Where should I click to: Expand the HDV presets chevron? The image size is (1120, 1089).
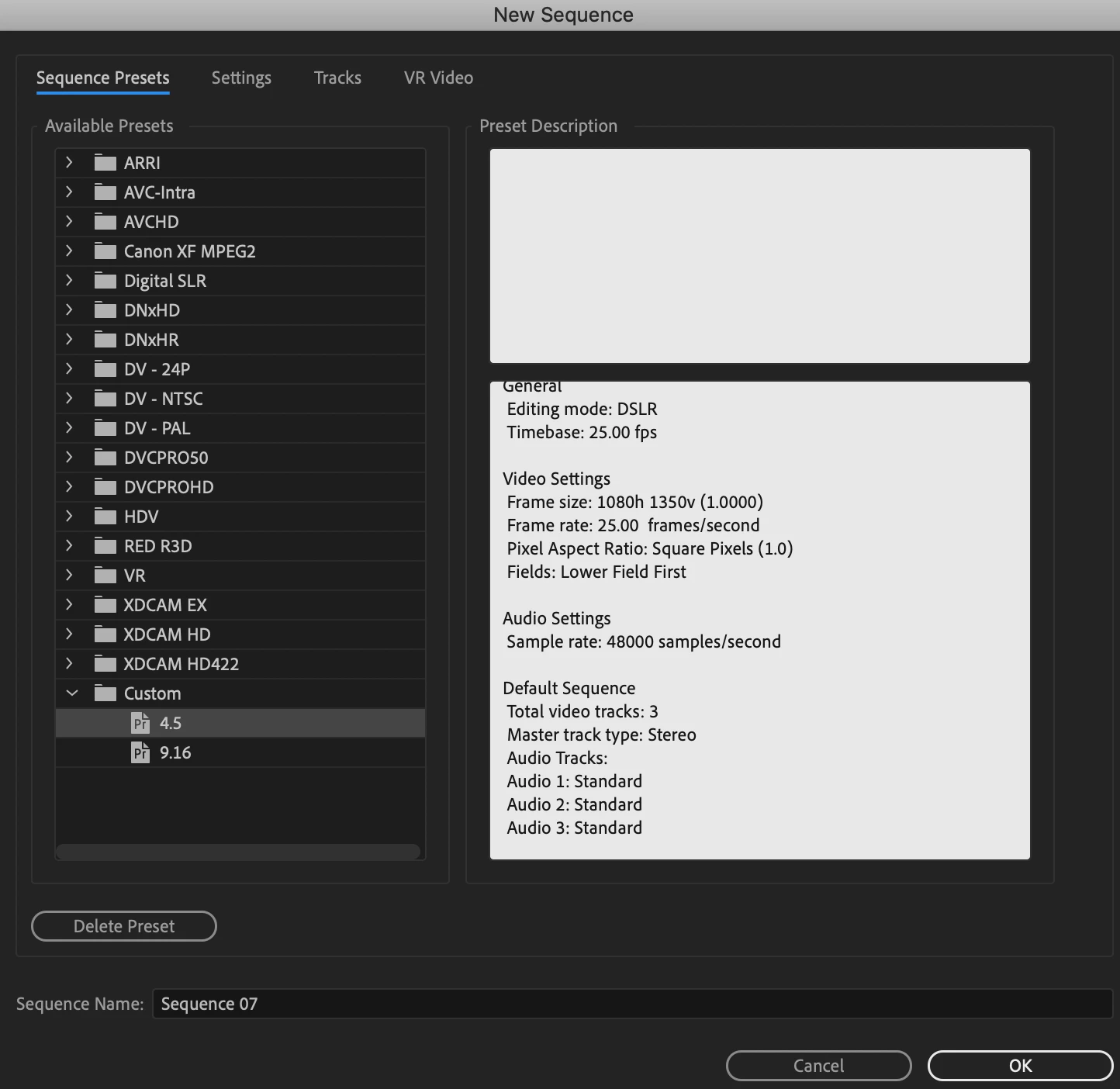(x=69, y=516)
